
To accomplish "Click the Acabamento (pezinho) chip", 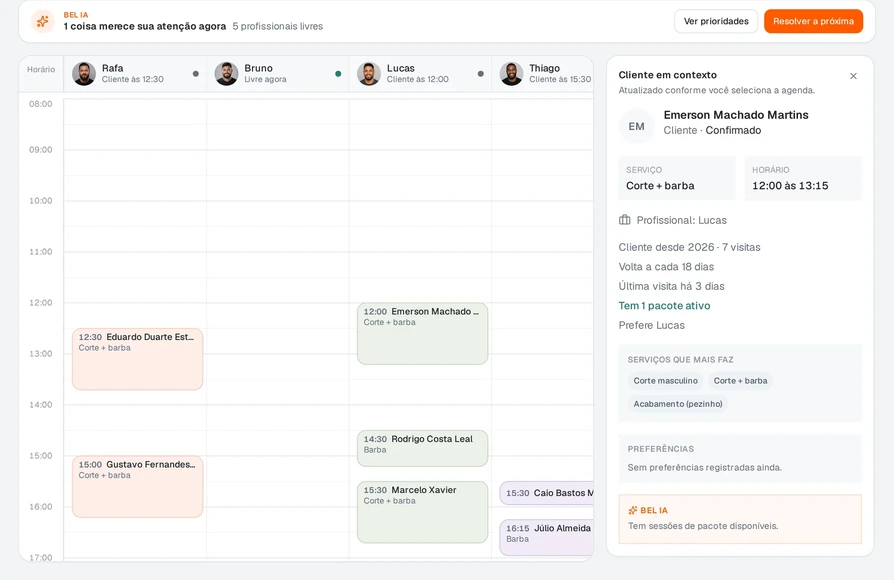I will 677,404.
